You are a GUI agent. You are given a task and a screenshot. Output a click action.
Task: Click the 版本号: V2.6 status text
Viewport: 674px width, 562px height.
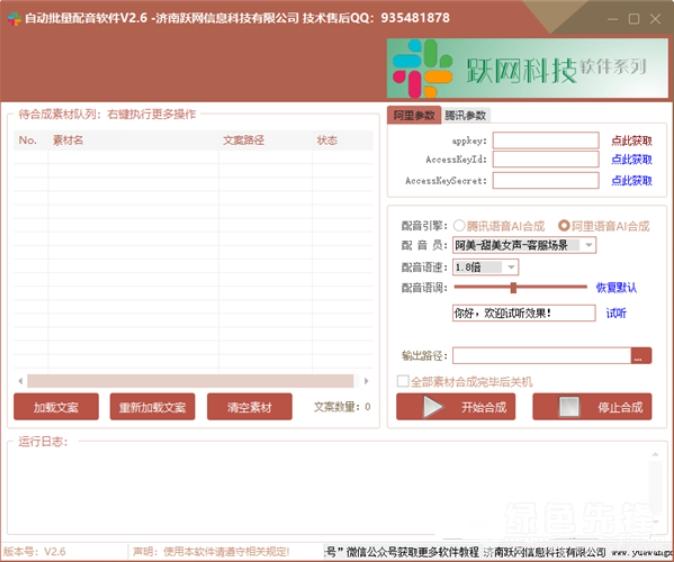click(x=35, y=552)
